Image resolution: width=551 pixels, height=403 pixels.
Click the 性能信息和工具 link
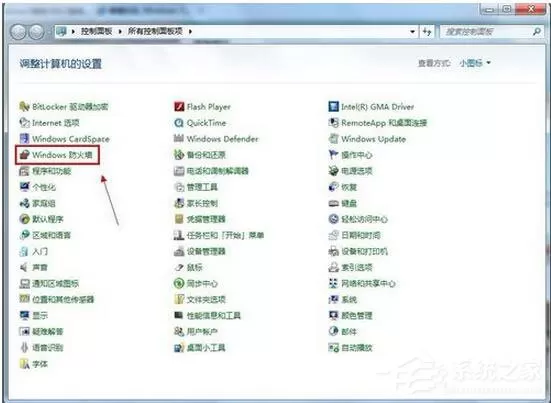[214, 316]
